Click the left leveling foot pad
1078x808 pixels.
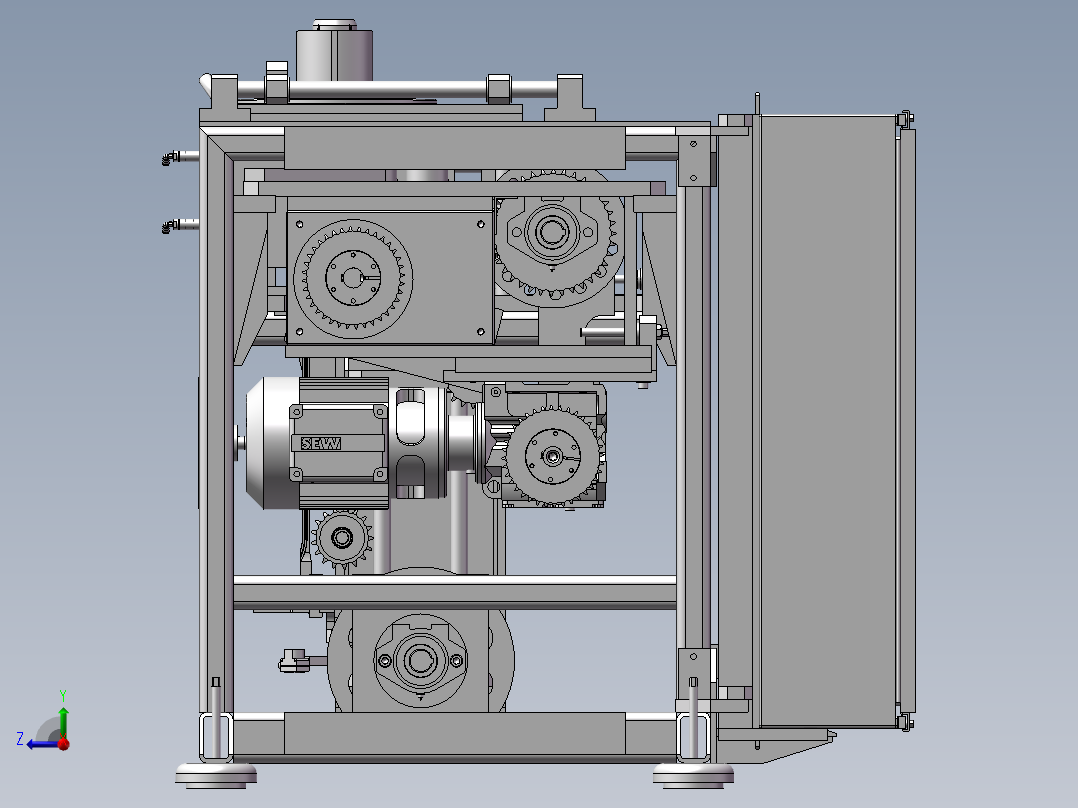click(216, 773)
